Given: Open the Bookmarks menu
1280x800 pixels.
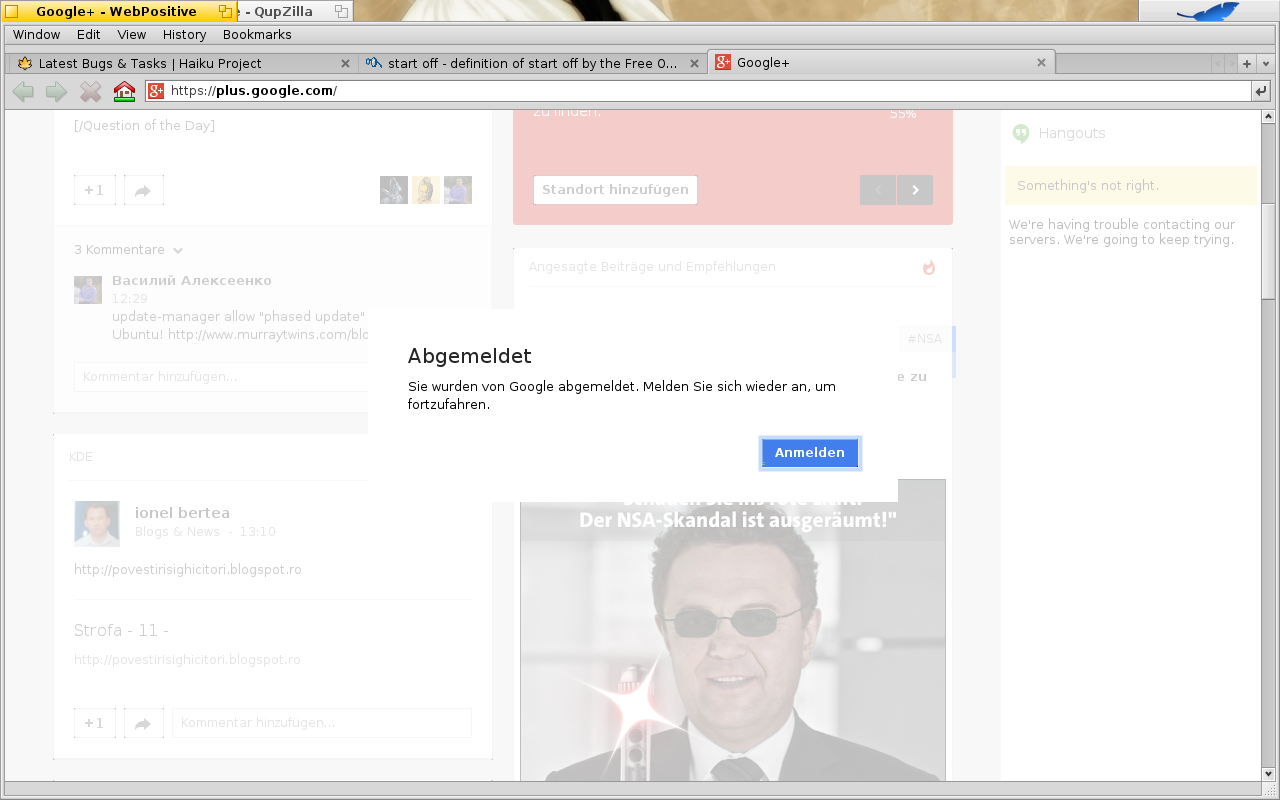Looking at the screenshot, I should (257, 34).
